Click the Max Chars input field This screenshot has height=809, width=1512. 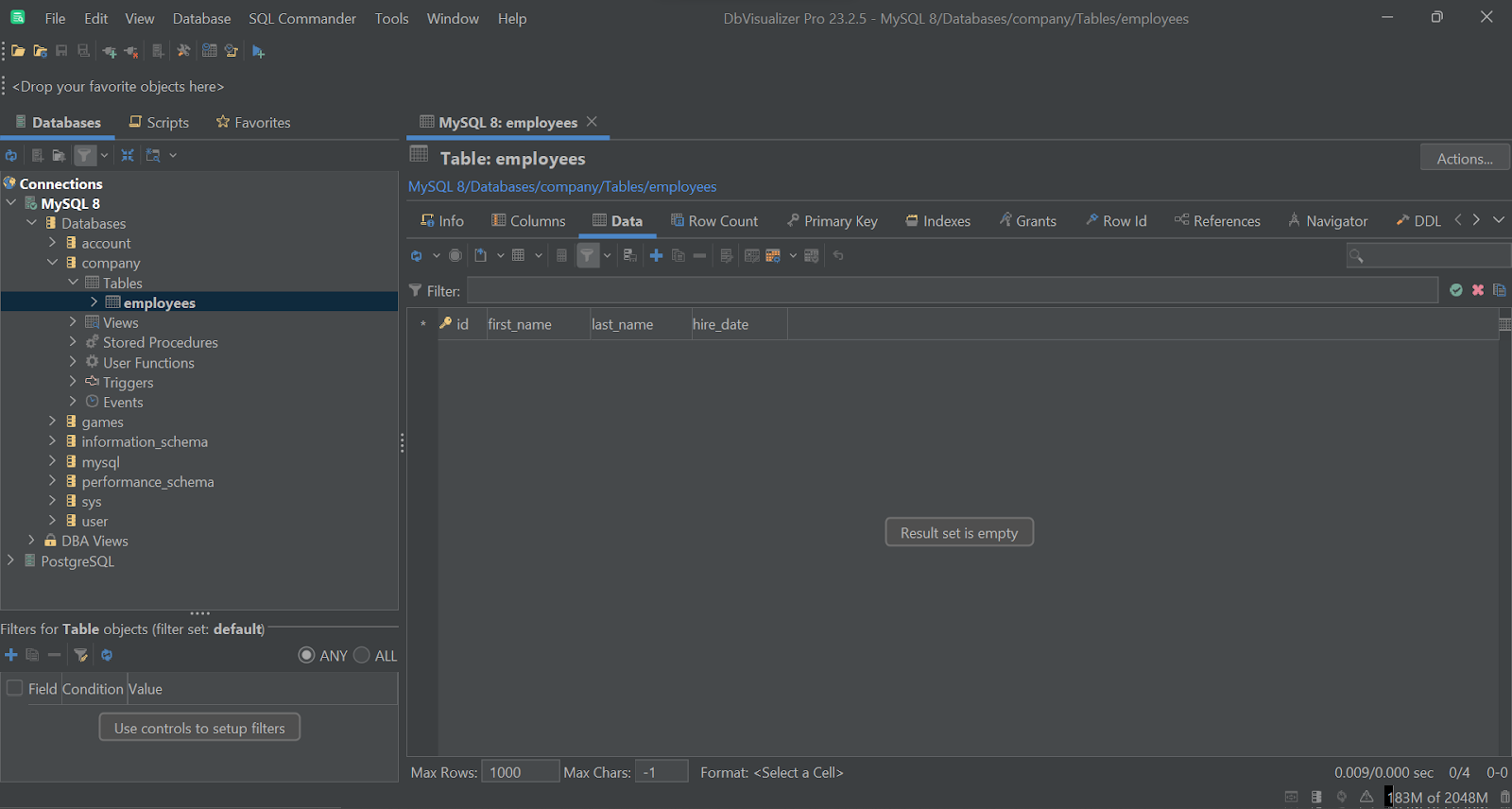[x=661, y=772]
